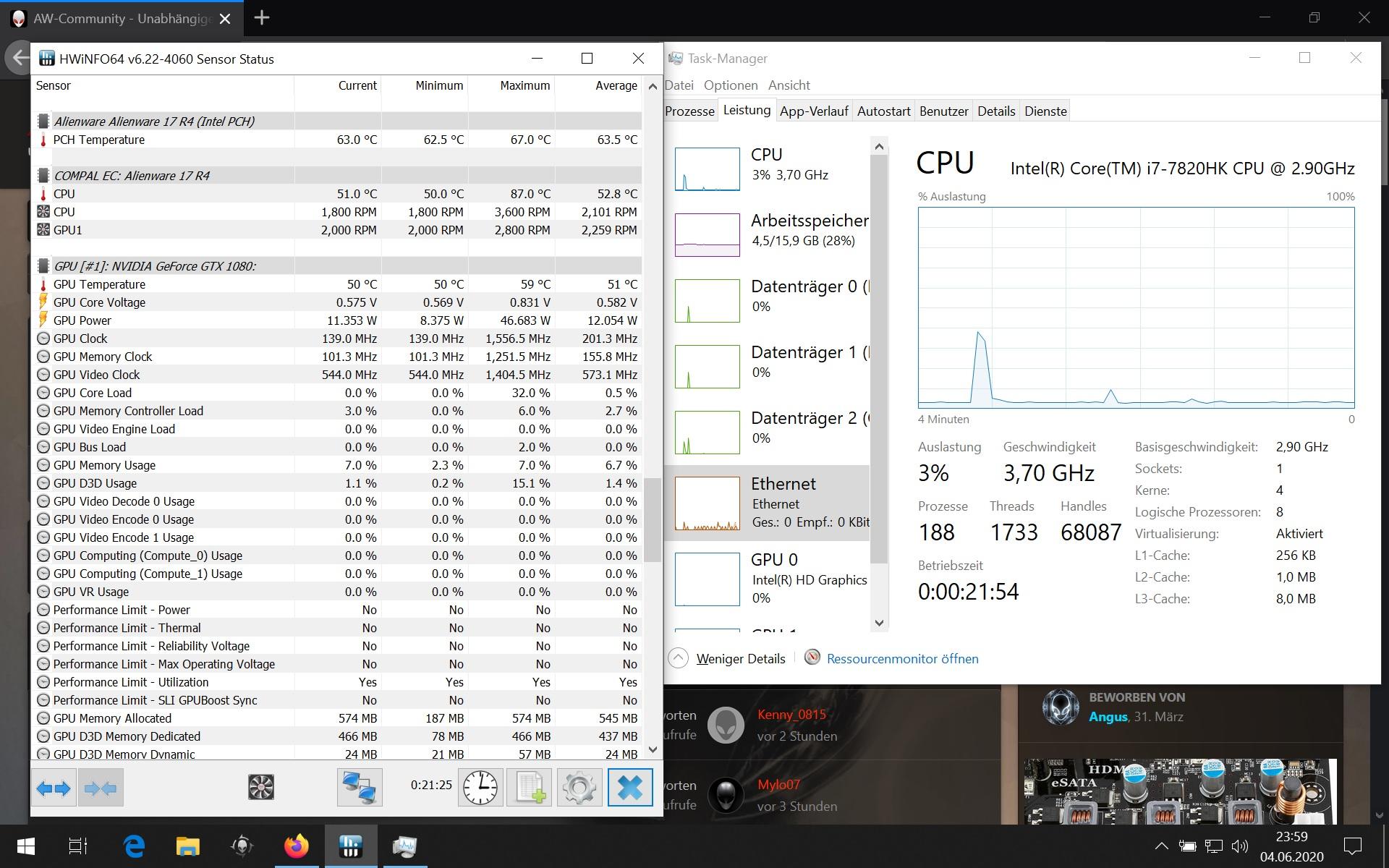Switch to Benutzer tab
1389x868 pixels.
click(x=943, y=111)
